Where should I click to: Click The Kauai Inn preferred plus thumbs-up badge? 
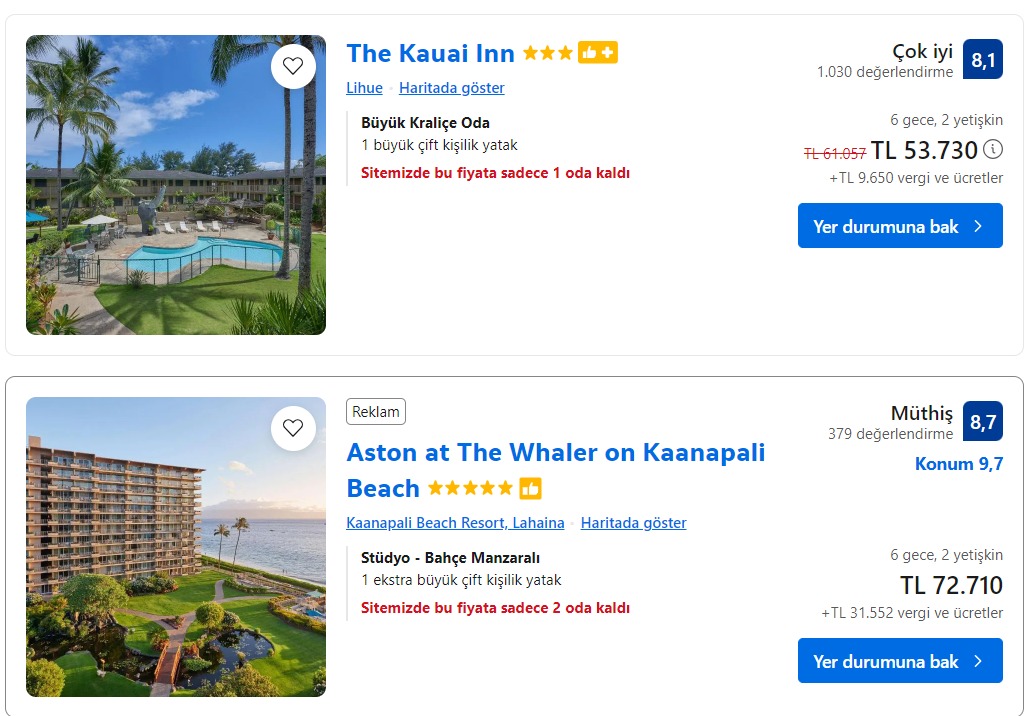pos(598,53)
